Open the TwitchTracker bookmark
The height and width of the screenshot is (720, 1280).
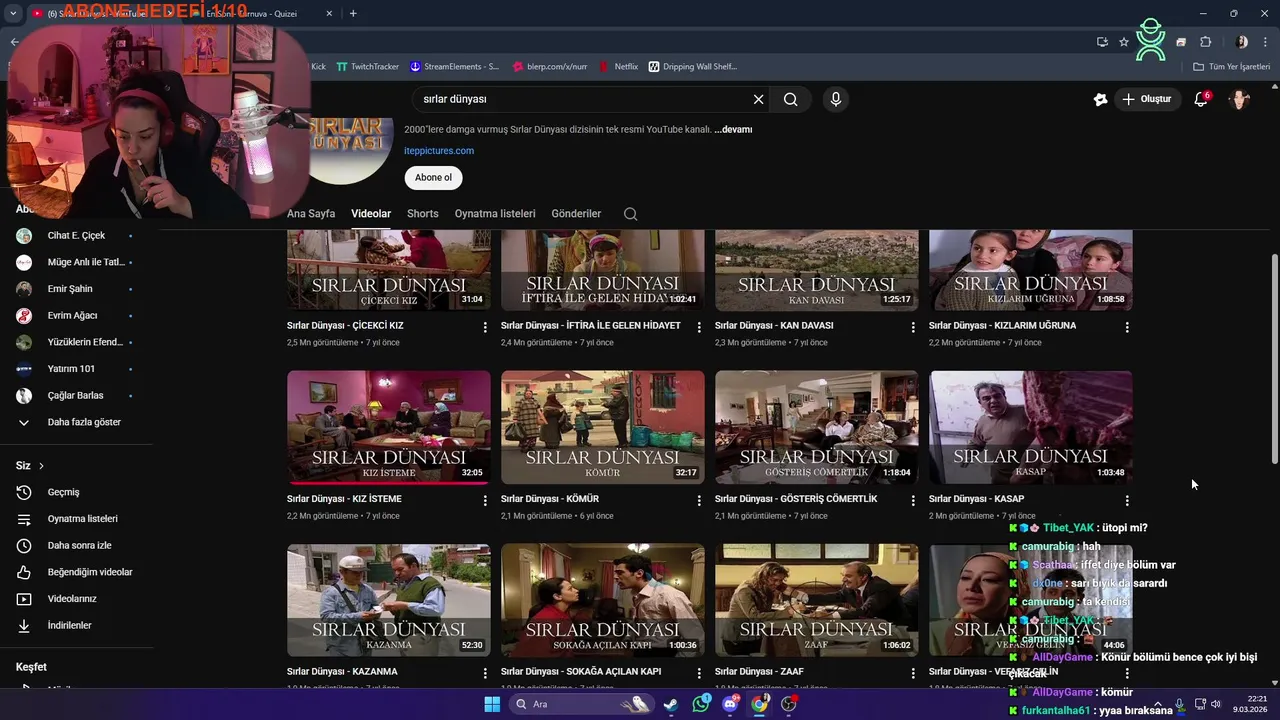pyautogui.click(x=367, y=67)
